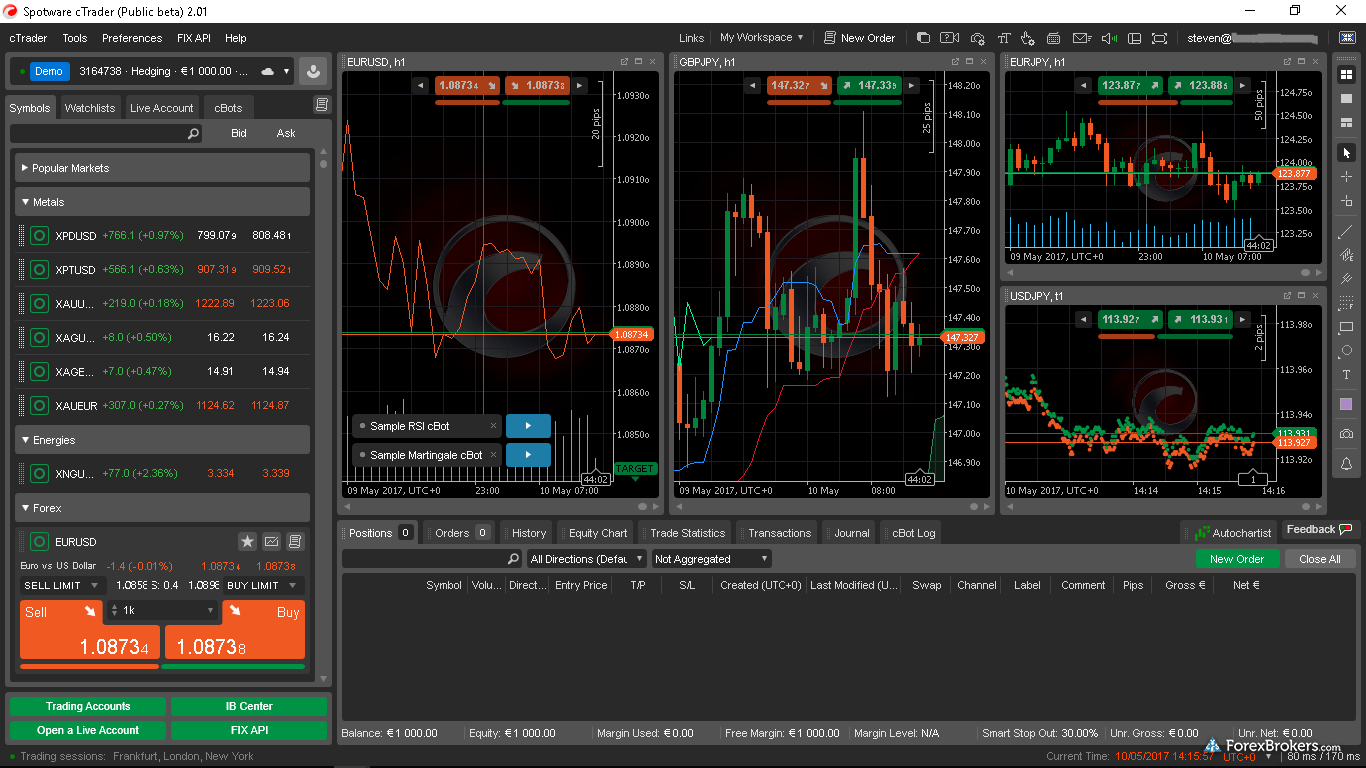1366x768 pixels.
Task: Collapse the Energies group
Action: [x=162, y=440]
